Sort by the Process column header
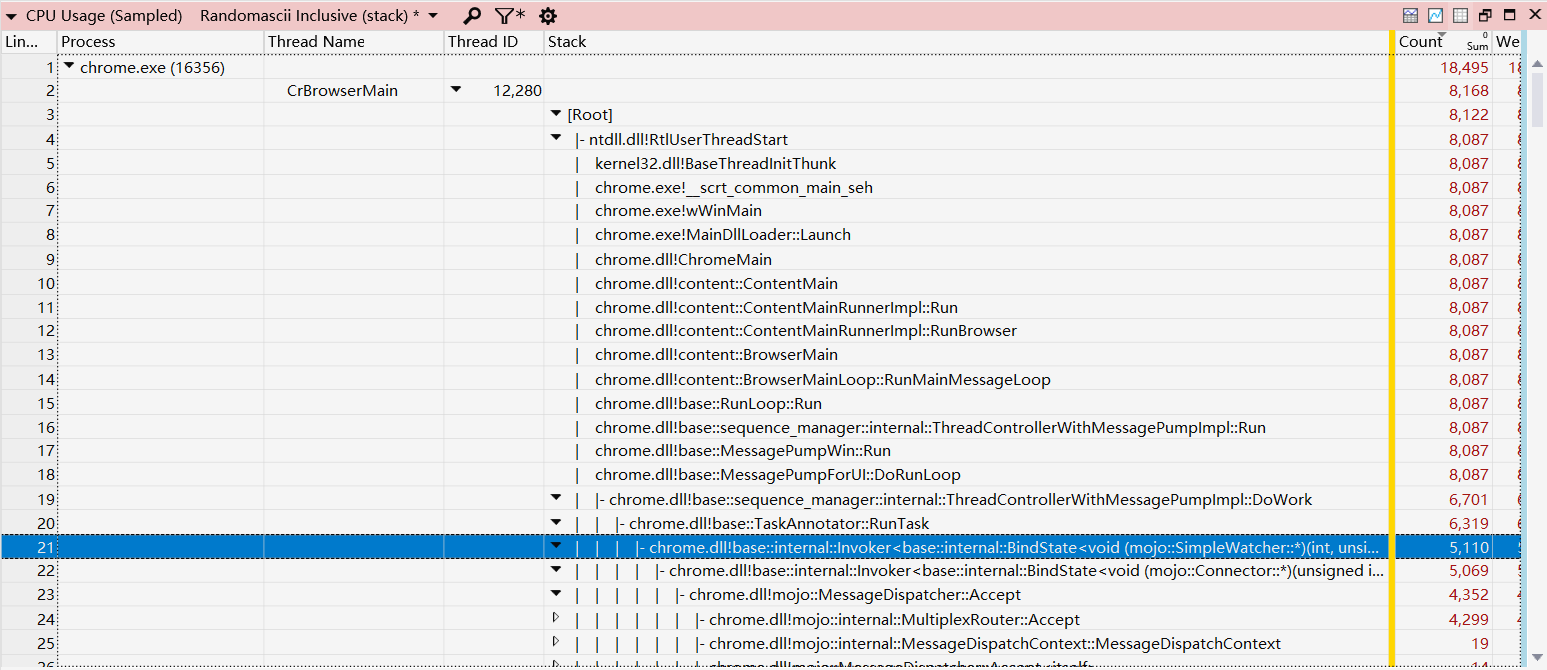The width and height of the screenshot is (1547, 670). tap(161, 42)
